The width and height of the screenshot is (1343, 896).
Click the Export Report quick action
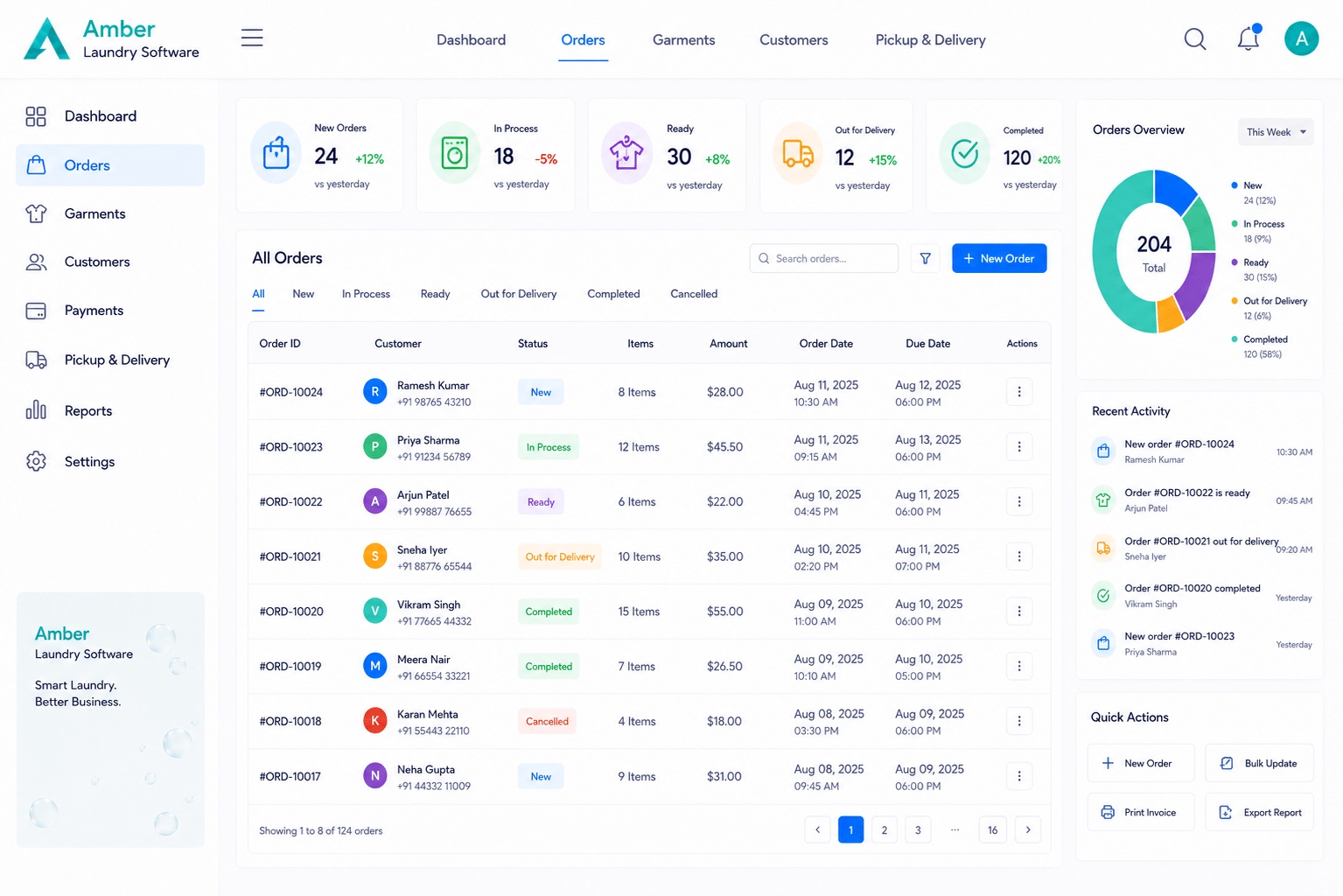[x=1259, y=812]
